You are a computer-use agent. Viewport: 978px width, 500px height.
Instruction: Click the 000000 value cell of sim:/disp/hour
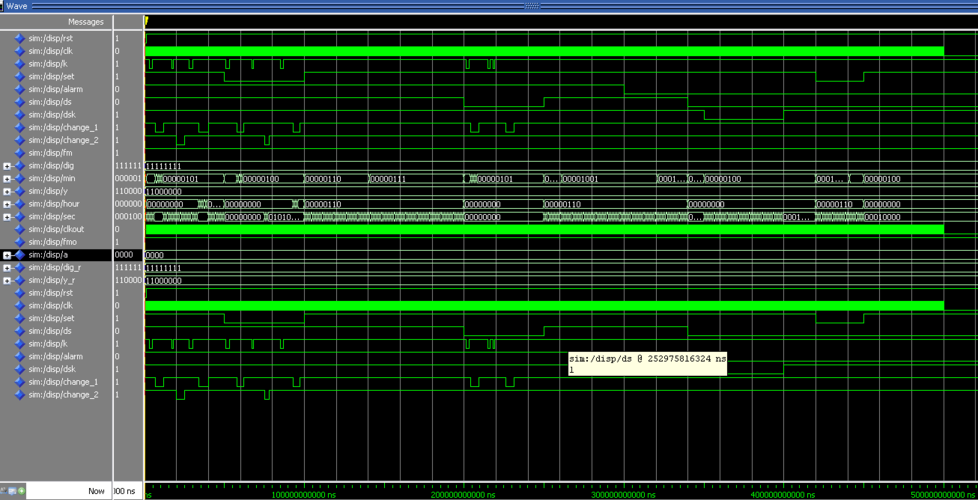(128, 204)
